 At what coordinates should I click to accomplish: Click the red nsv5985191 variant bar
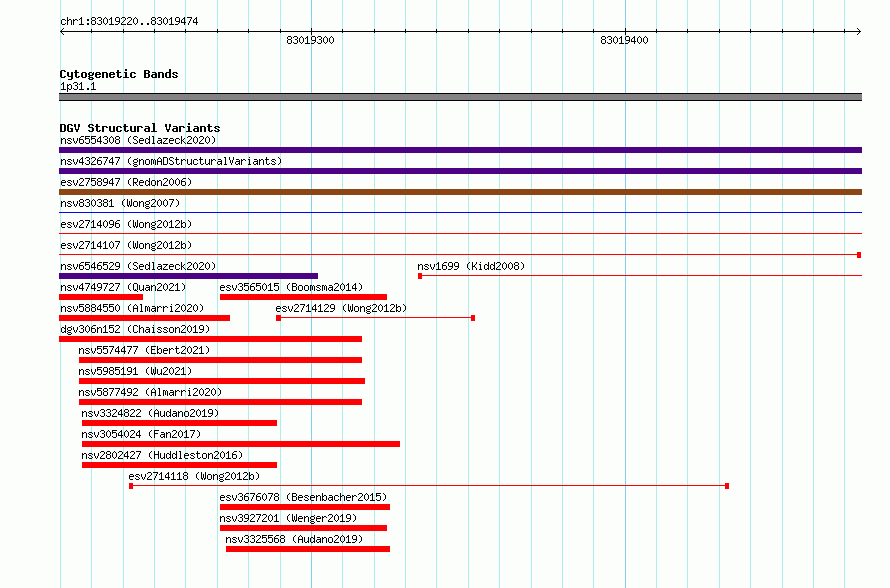222,381
